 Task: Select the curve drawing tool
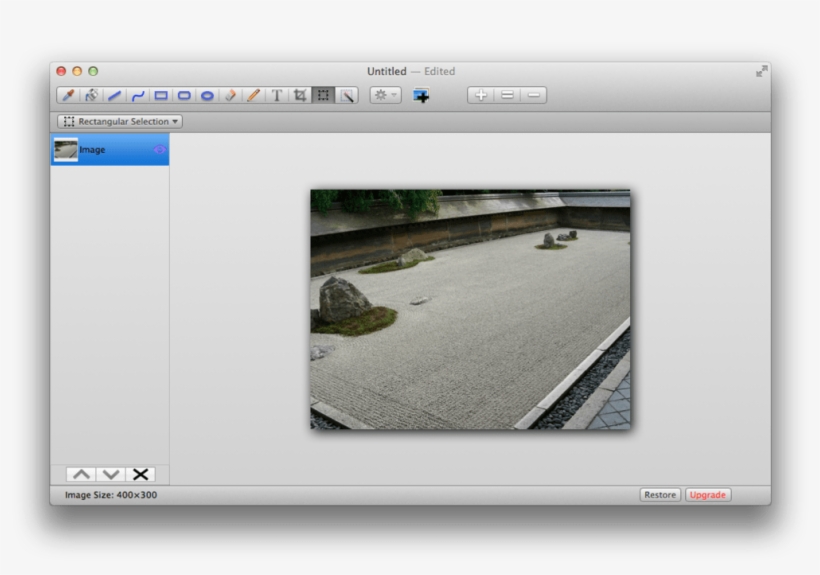[137, 96]
